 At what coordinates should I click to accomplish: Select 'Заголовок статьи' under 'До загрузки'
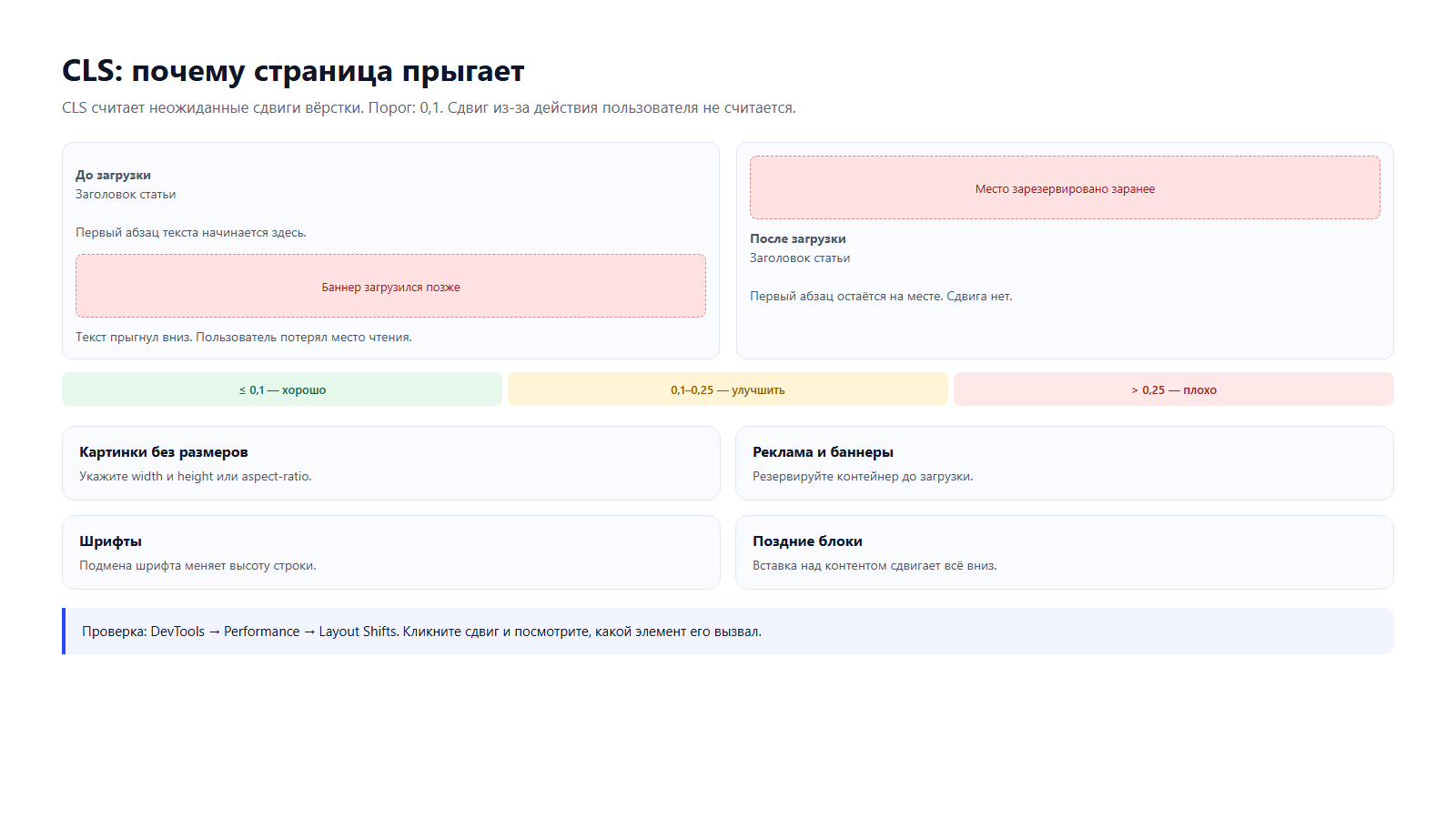click(126, 194)
